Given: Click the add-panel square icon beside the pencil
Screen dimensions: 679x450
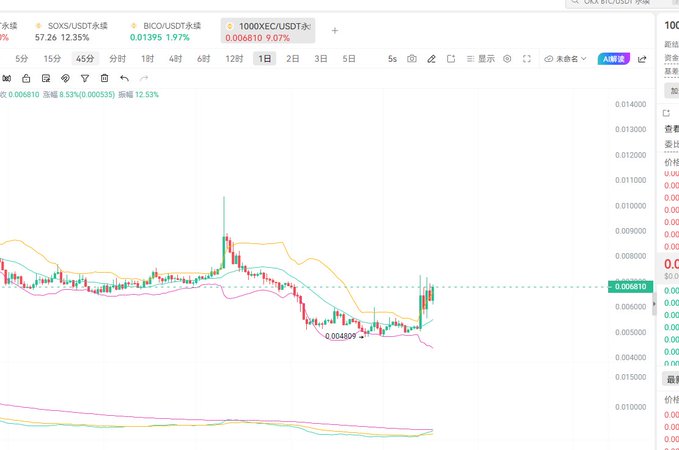Looking at the screenshot, I should click(x=451, y=59).
